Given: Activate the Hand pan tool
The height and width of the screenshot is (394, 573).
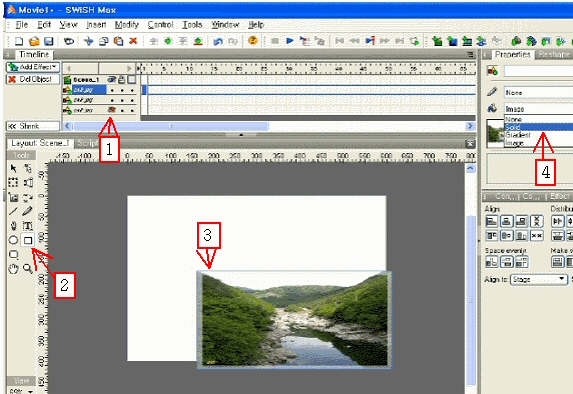Looking at the screenshot, I should tap(13, 269).
